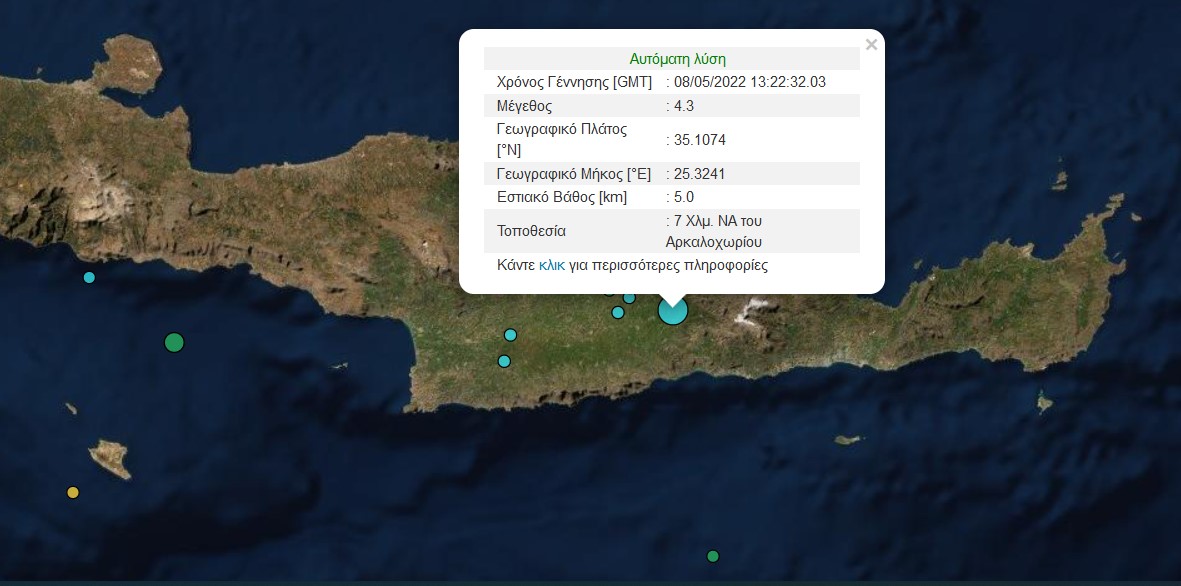The image size is (1181, 586).
Task: Select the large green marker southwest of Crete
Action: point(174,343)
